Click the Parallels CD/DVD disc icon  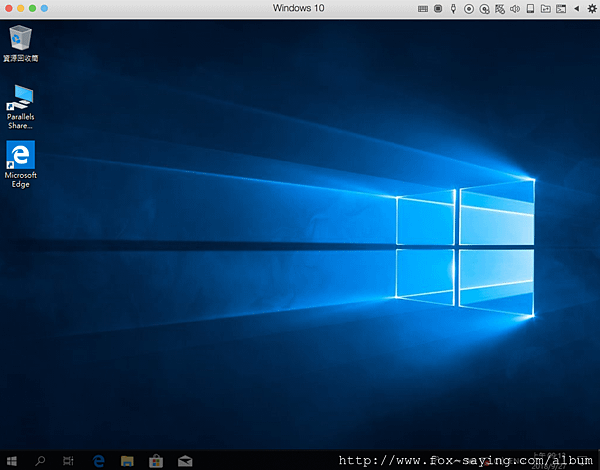pyautogui.click(x=469, y=9)
